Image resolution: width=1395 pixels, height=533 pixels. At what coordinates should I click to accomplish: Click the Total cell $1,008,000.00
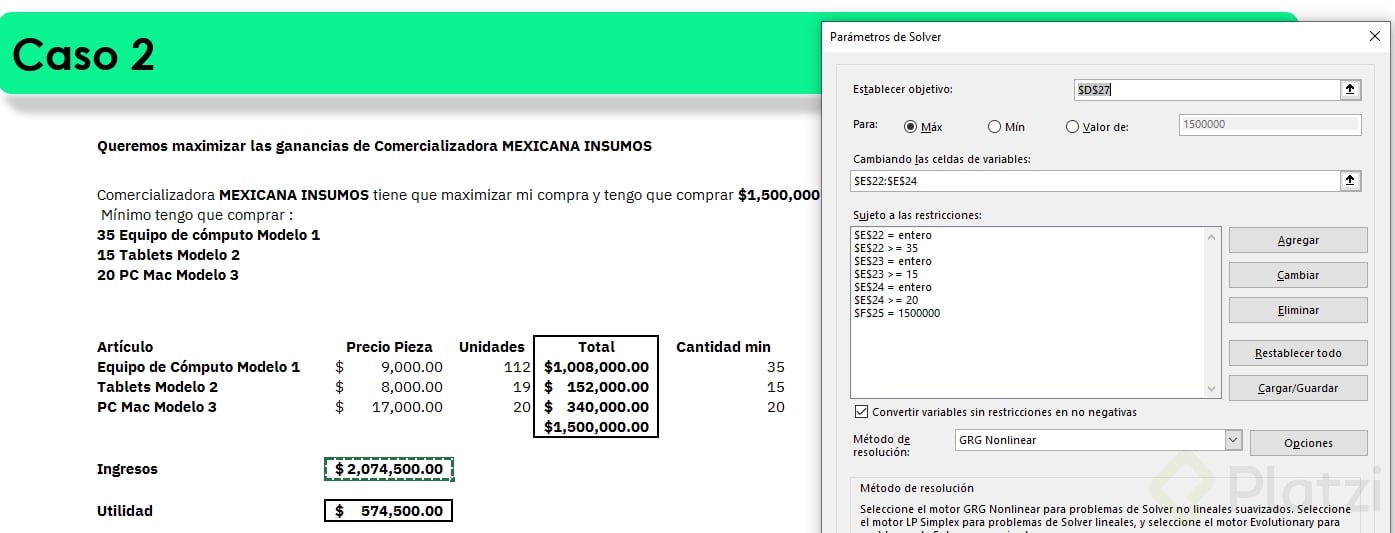click(x=596, y=367)
